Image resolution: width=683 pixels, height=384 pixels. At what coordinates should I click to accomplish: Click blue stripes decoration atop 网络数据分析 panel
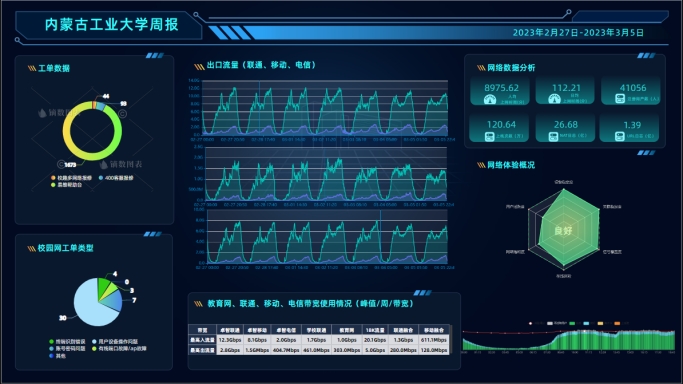tap(646, 55)
